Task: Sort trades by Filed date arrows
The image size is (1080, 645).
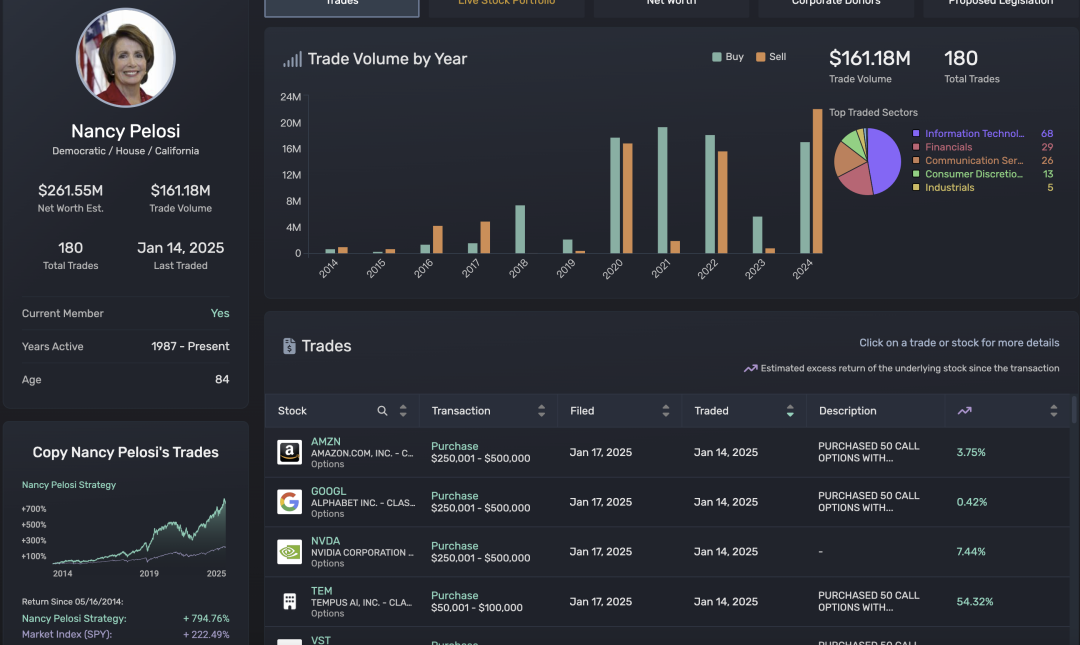Action: tap(665, 411)
